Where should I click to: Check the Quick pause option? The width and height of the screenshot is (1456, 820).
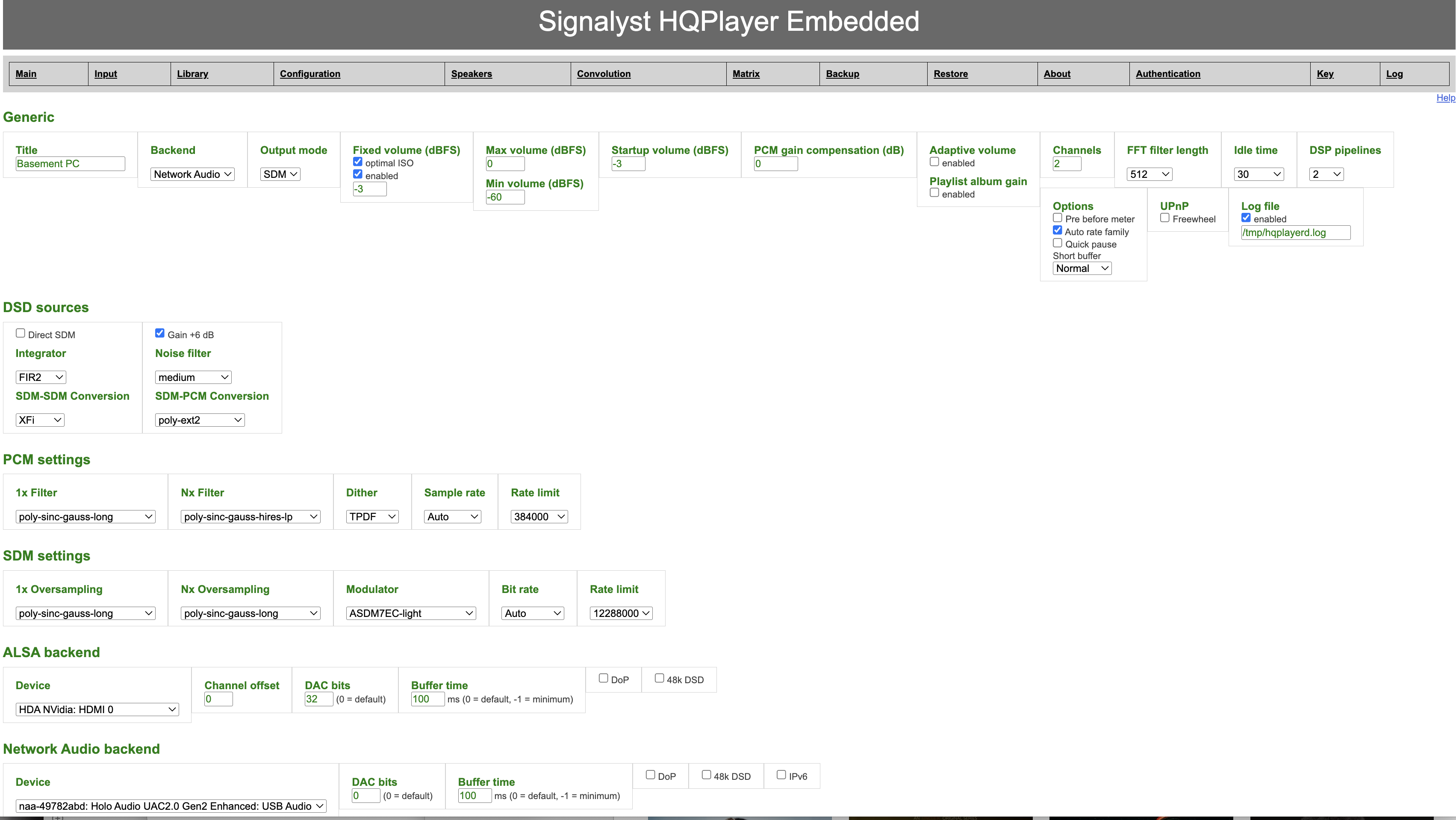coord(1058,243)
